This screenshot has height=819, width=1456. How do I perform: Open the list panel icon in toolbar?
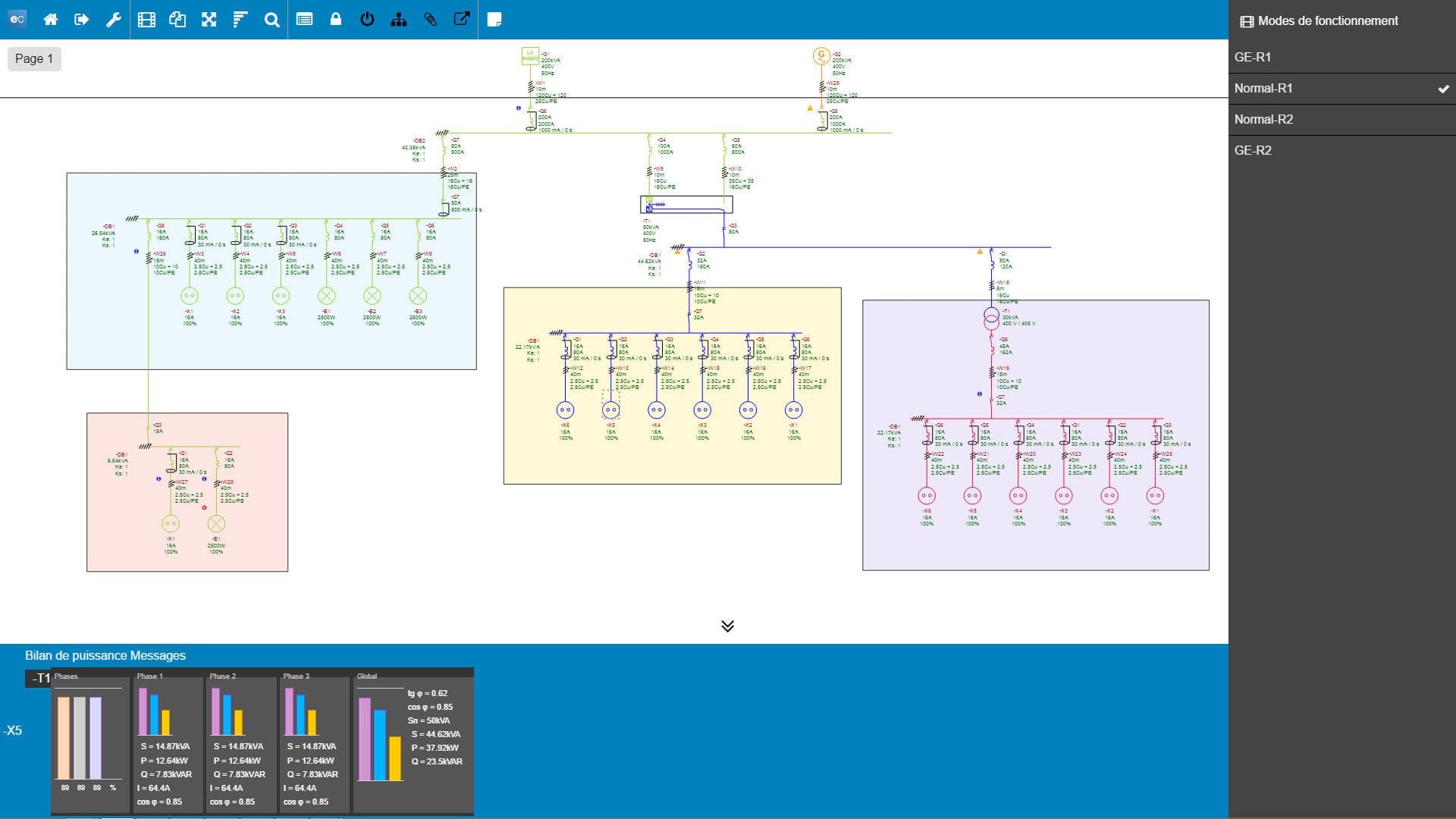(304, 20)
